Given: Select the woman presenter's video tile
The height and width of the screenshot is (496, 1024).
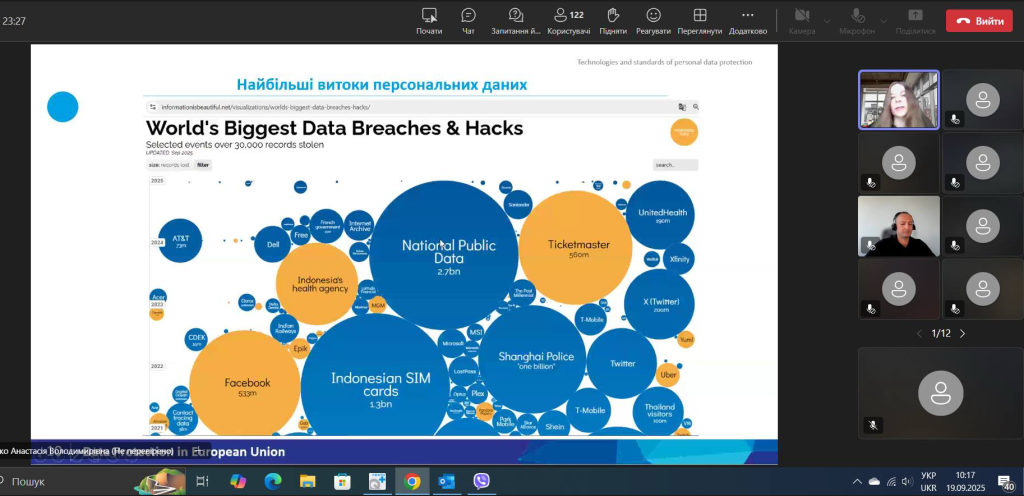Looking at the screenshot, I should (899, 100).
